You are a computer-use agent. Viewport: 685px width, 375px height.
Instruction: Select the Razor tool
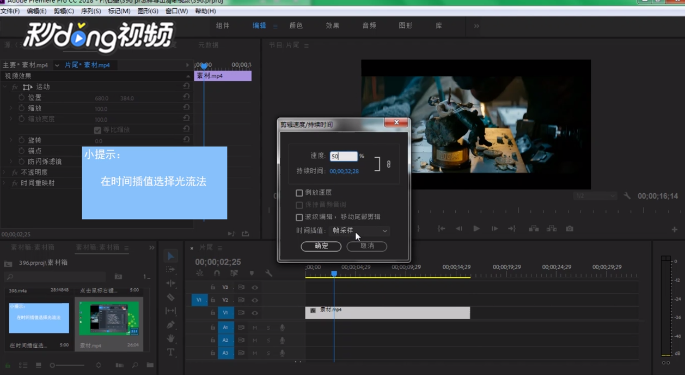[x=171, y=297]
